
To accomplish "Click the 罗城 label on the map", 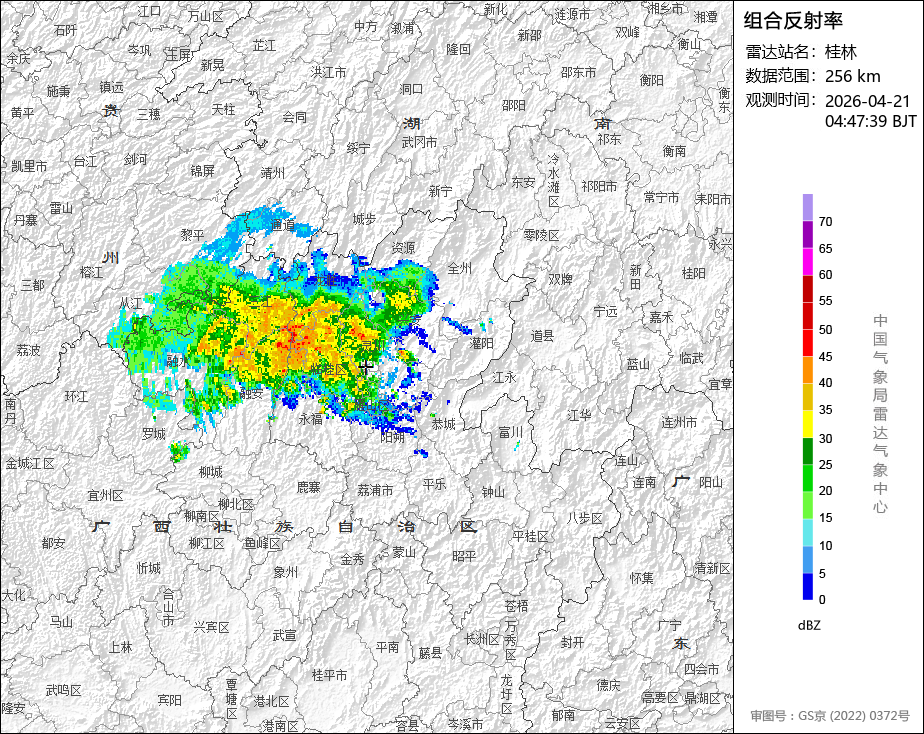I will 154,434.
